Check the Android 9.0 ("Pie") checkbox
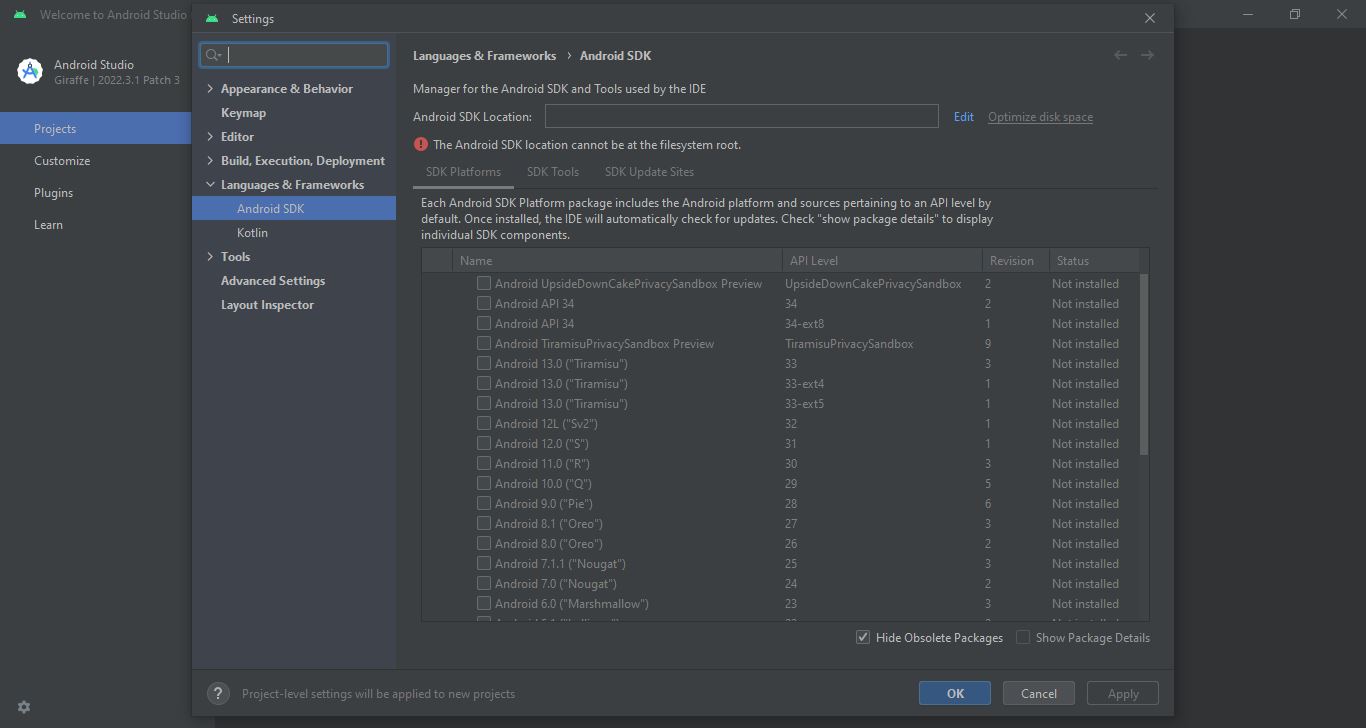1366x728 pixels. click(484, 503)
